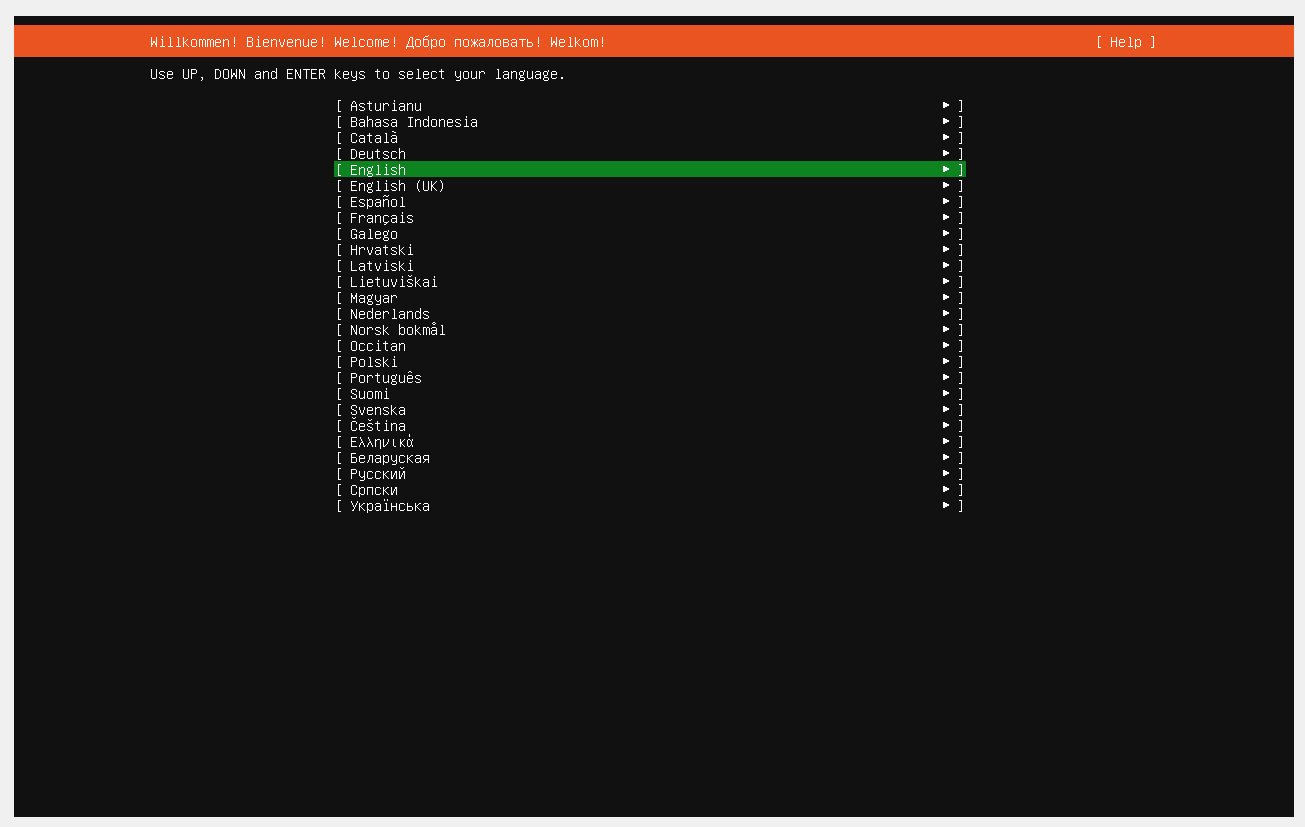Viewport: 1305px width, 827px height.
Task: Select Deutsch as installer language
Action: coord(650,154)
